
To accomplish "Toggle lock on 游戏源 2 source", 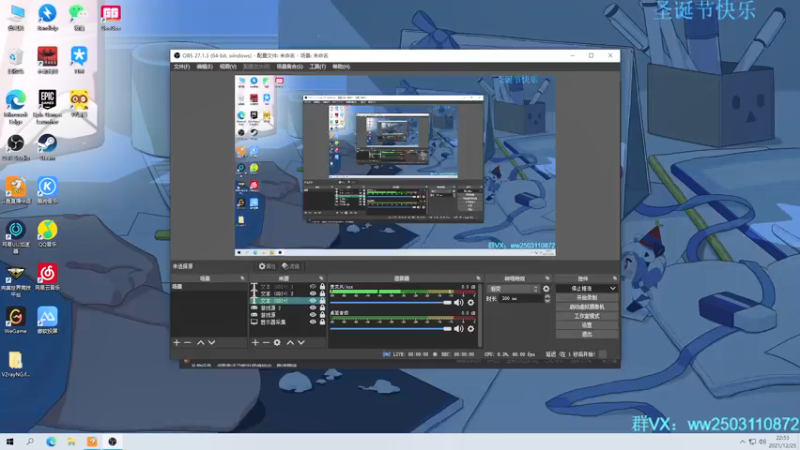I will pos(322,308).
